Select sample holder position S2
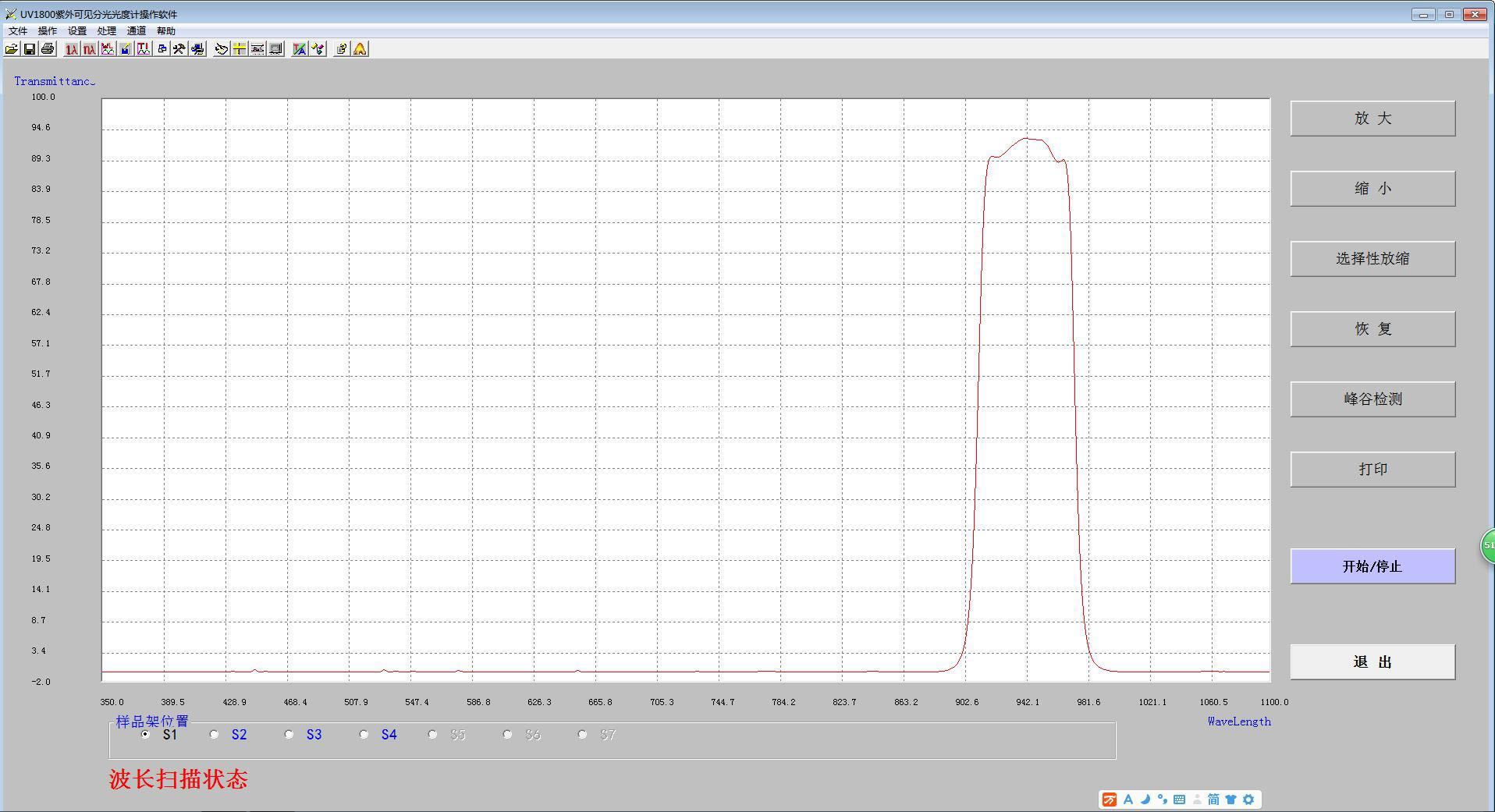The height and width of the screenshot is (812, 1495). (214, 734)
